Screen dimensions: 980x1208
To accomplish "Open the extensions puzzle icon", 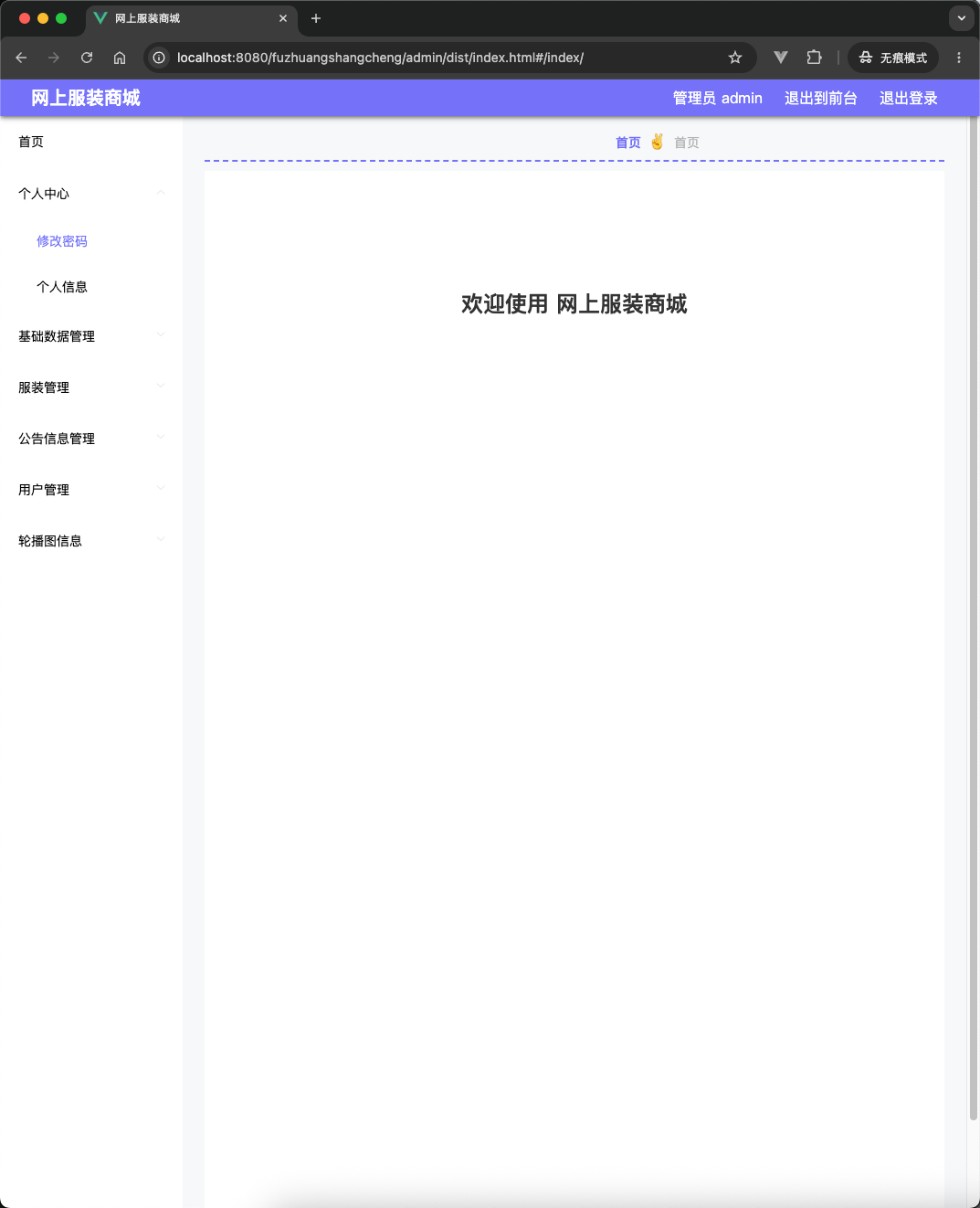I will point(814,58).
